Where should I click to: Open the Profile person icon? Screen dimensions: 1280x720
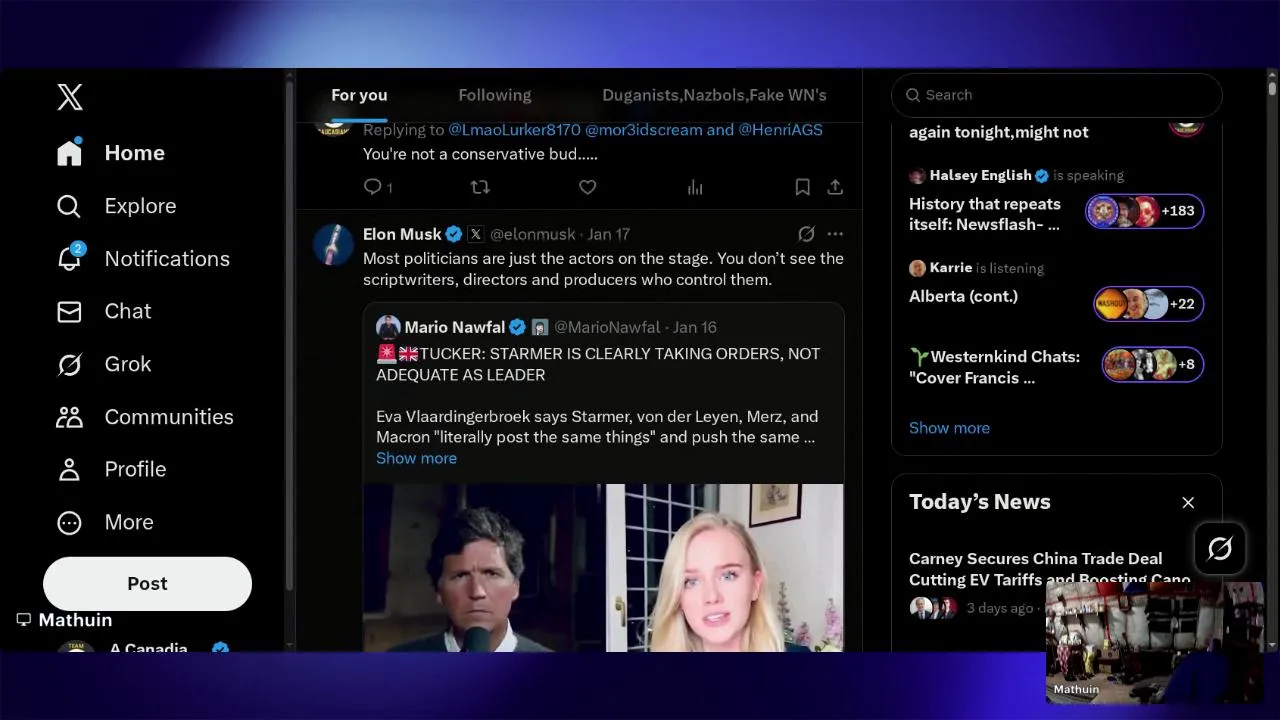(x=69, y=469)
